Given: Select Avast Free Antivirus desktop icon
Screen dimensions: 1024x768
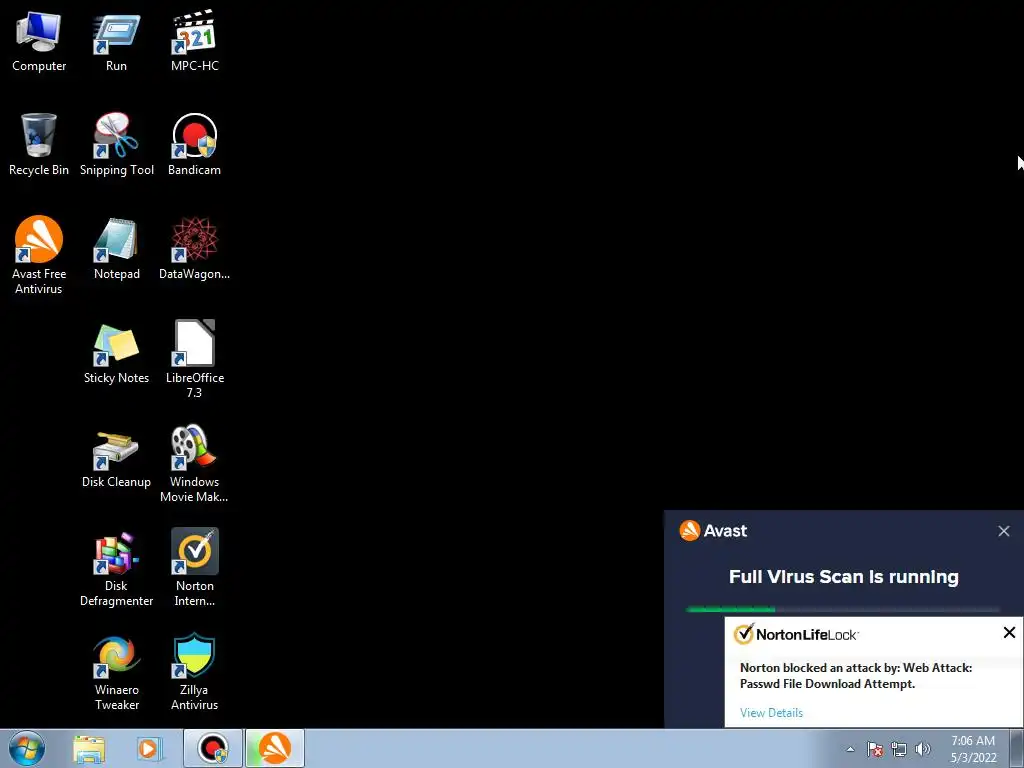Looking at the screenshot, I should [39, 255].
